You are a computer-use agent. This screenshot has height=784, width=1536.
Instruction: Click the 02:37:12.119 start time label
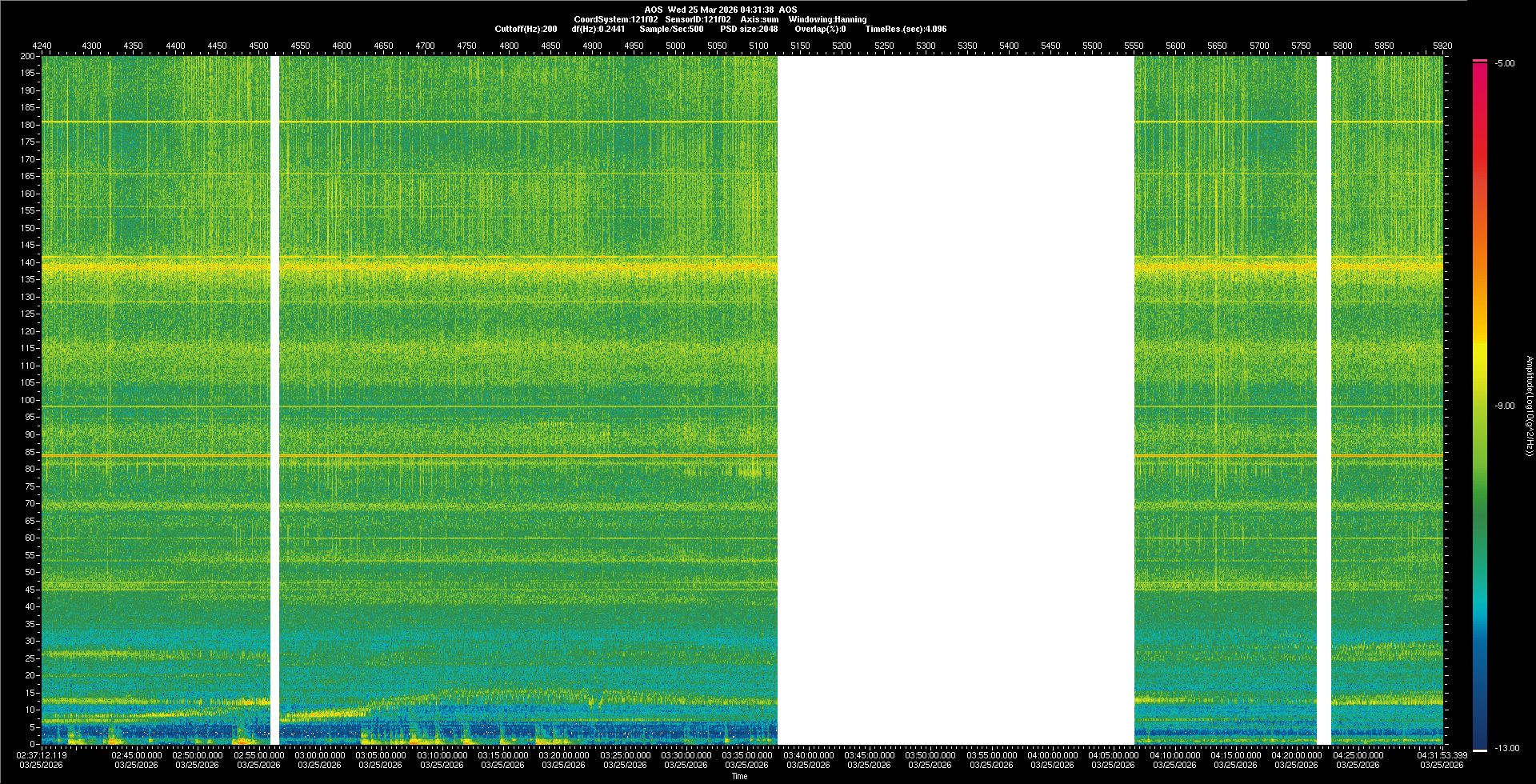pos(43,755)
